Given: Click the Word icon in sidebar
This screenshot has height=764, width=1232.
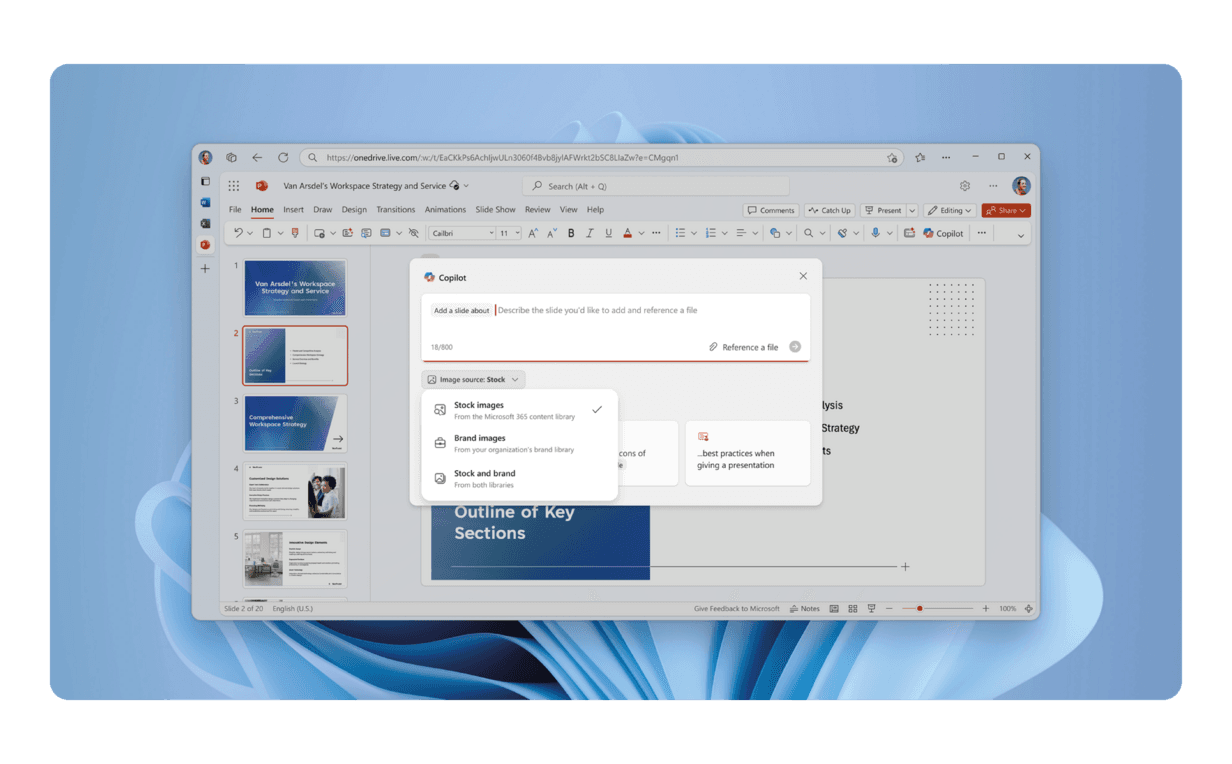Looking at the screenshot, I should [x=205, y=203].
